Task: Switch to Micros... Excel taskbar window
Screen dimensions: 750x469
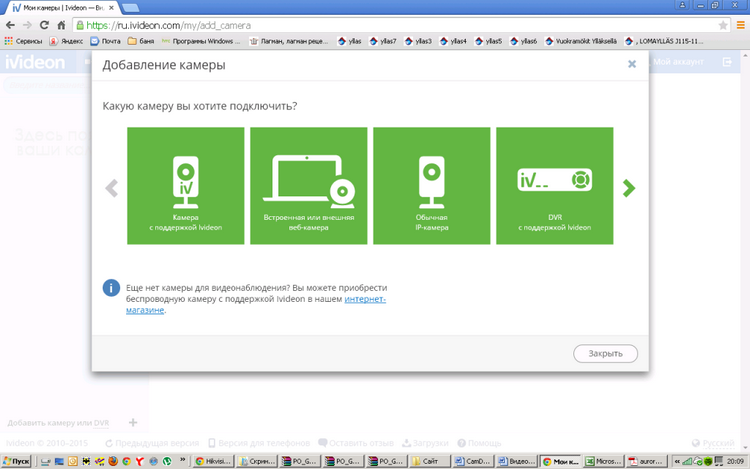Action: (603, 461)
